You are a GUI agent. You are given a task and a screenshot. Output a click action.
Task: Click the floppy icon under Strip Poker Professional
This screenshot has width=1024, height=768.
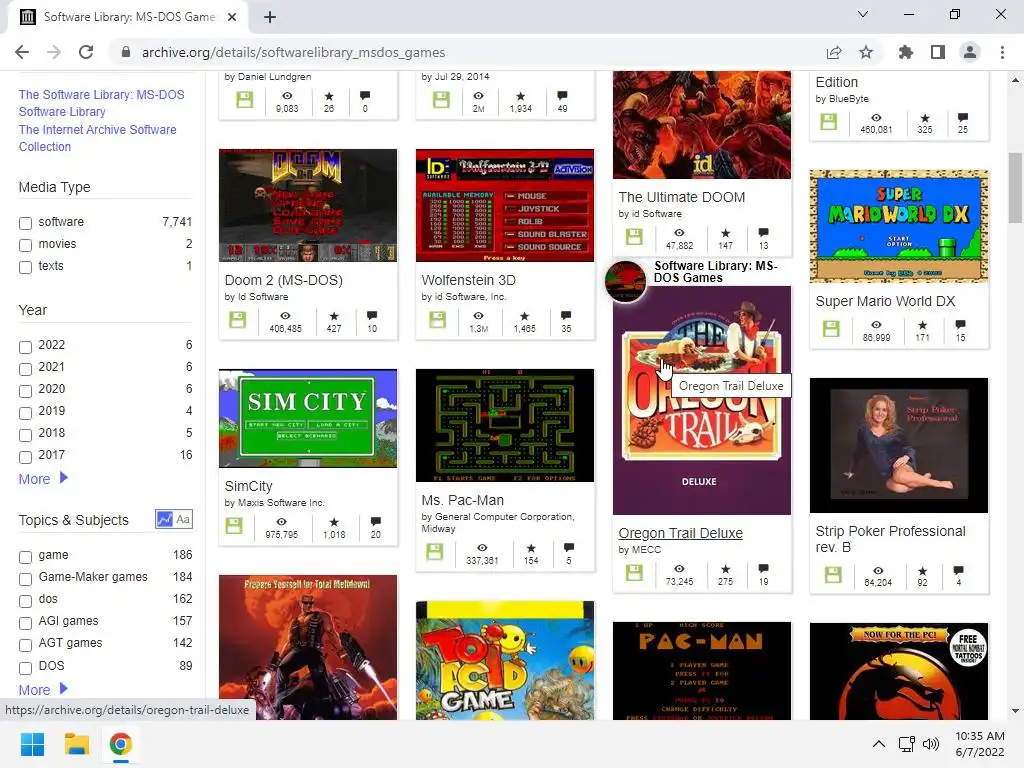pyautogui.click(x=833, y=575)
